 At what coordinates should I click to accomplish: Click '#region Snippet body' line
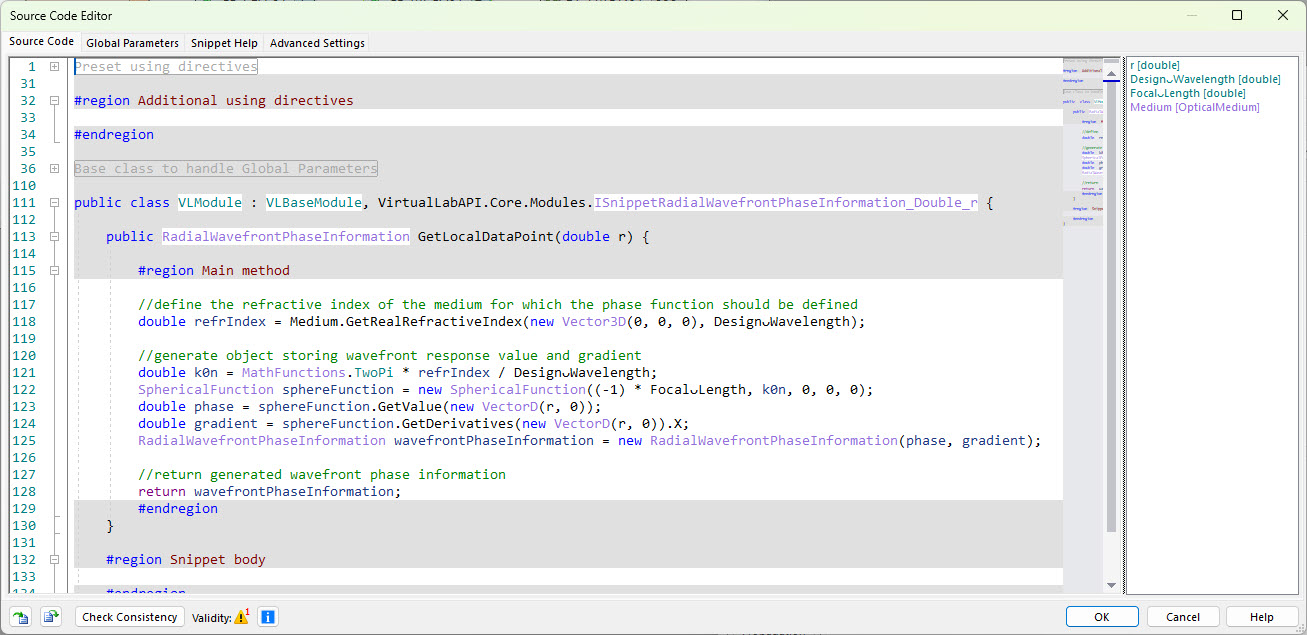(x=186, y=559)
